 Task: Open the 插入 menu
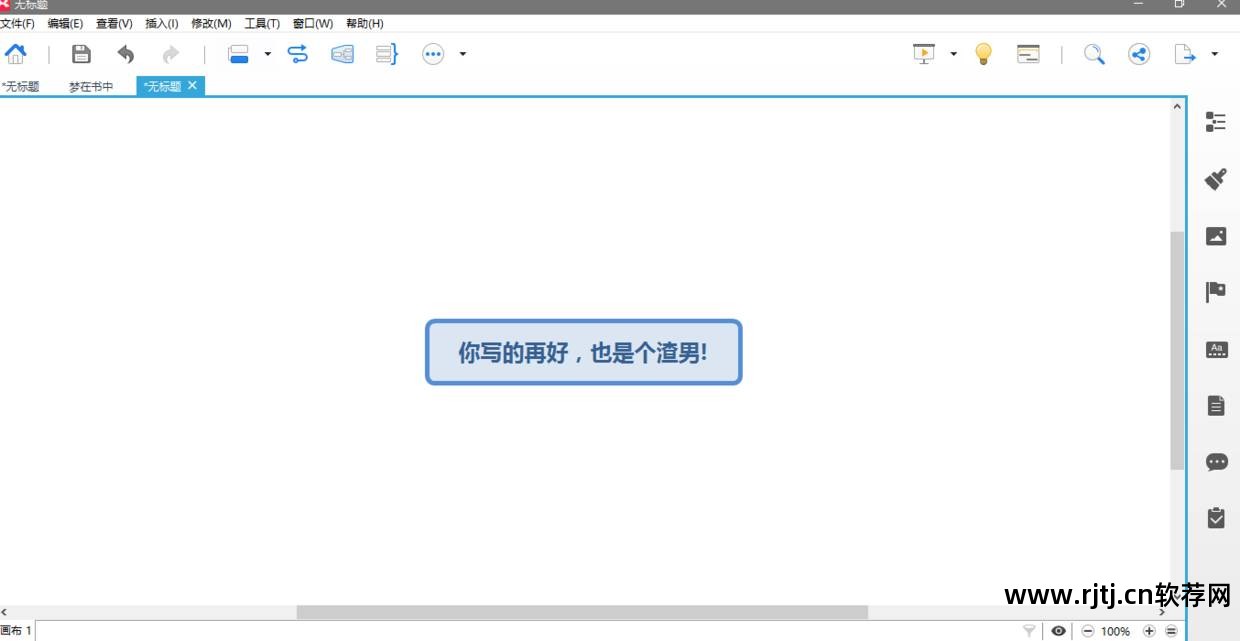160,23
